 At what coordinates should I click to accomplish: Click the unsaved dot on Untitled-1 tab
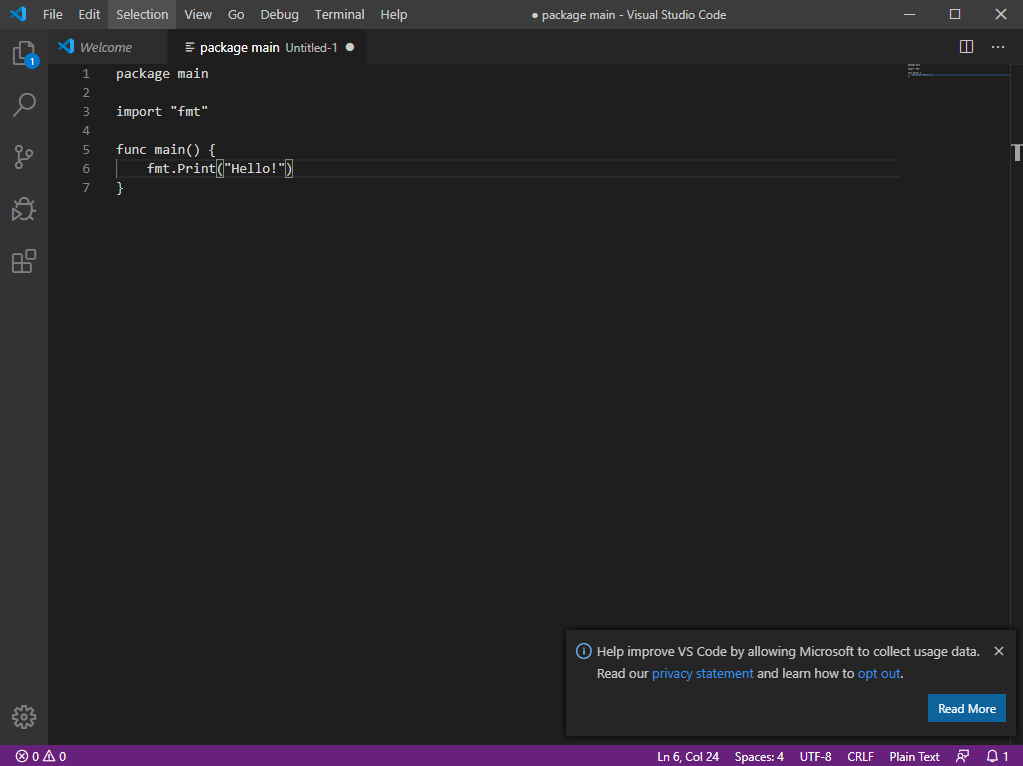pyautogui.click(x=350, y=47)
